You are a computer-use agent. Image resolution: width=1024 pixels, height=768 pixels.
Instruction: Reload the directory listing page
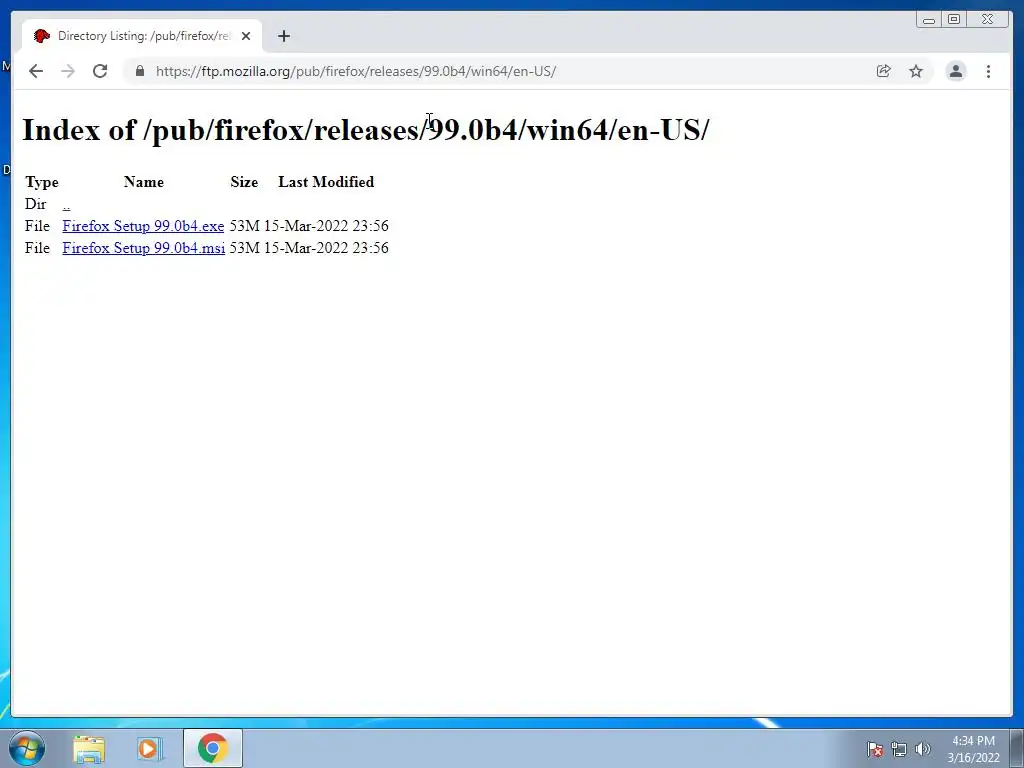100,71
